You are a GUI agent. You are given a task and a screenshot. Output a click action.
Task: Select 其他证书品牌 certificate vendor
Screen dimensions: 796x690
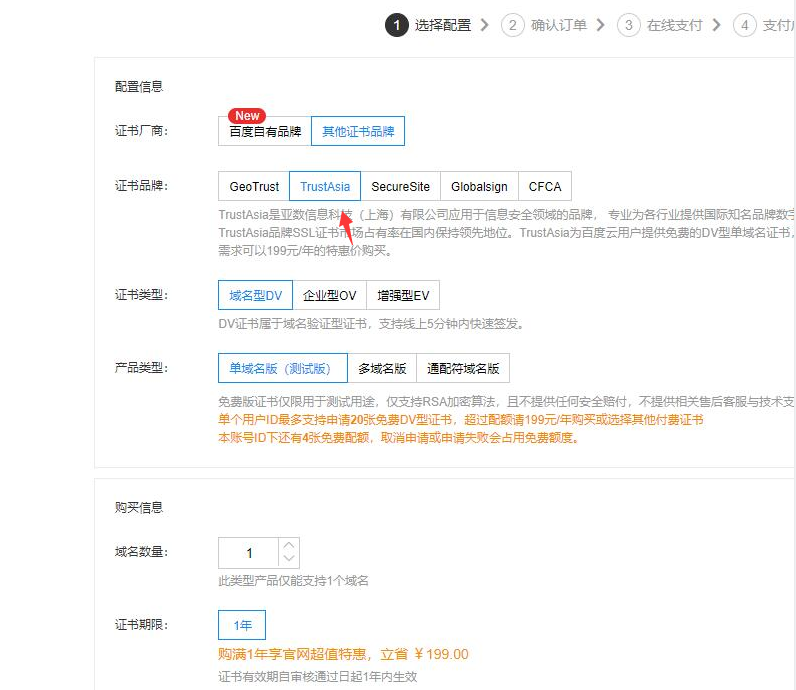pos(358,132)
